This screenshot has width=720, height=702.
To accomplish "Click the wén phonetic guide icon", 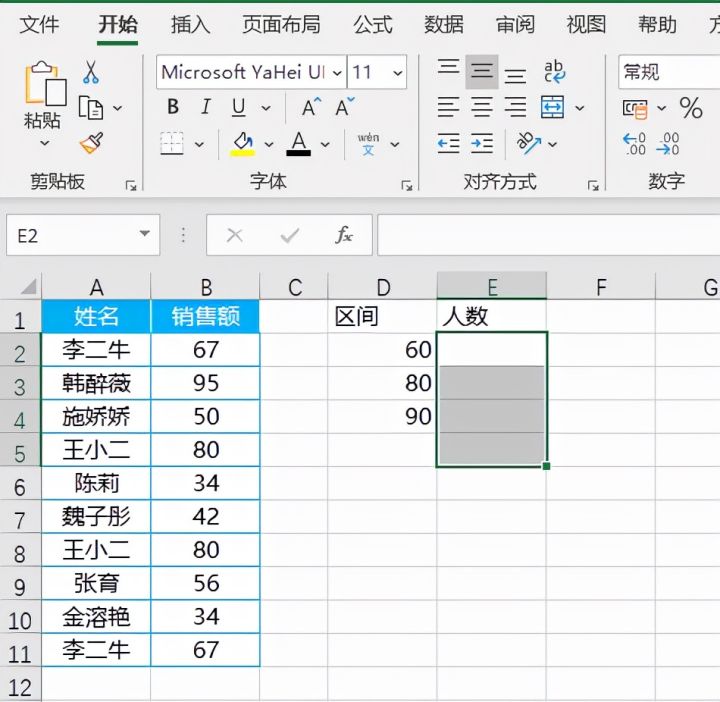I will [368, 144].
